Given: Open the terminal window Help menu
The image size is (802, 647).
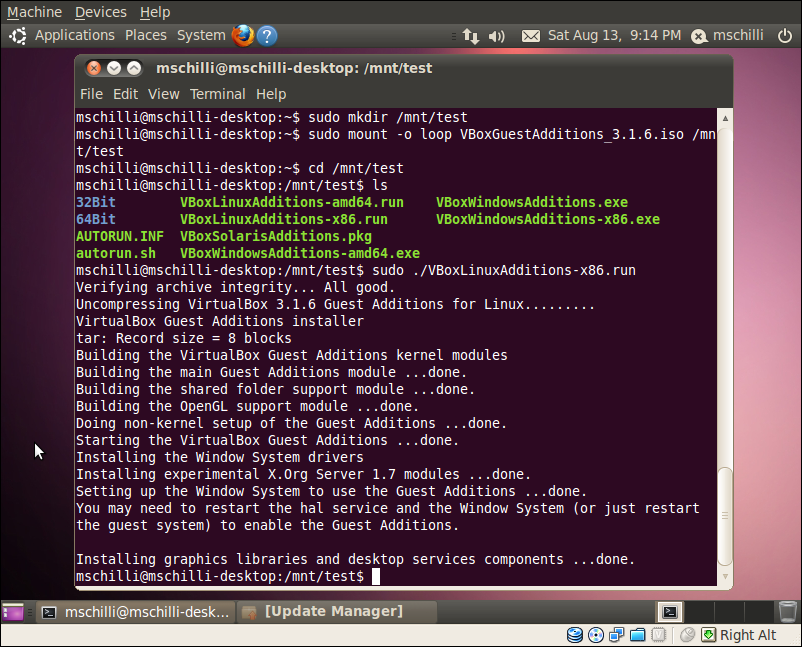Looking at the screenshot, I should pos(271,94).
